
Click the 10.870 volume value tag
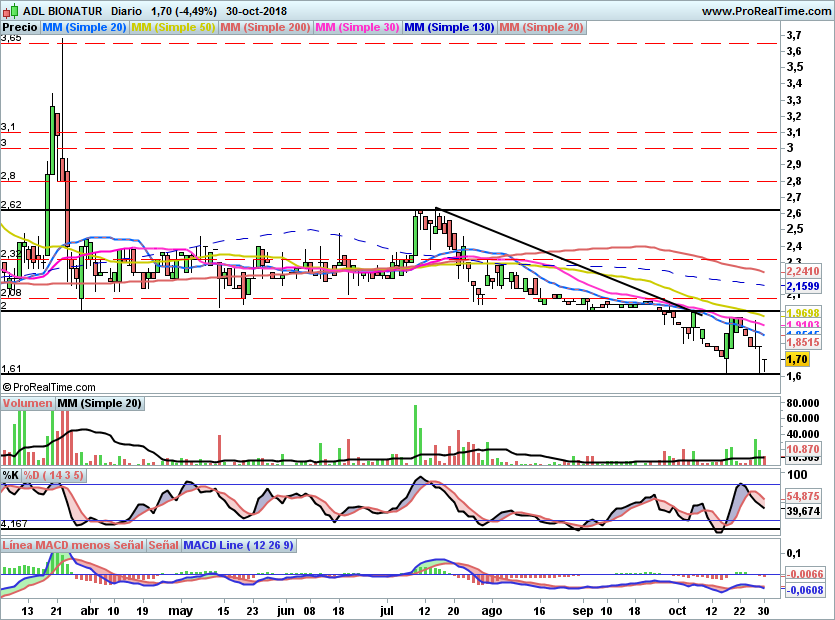point(803,449)
